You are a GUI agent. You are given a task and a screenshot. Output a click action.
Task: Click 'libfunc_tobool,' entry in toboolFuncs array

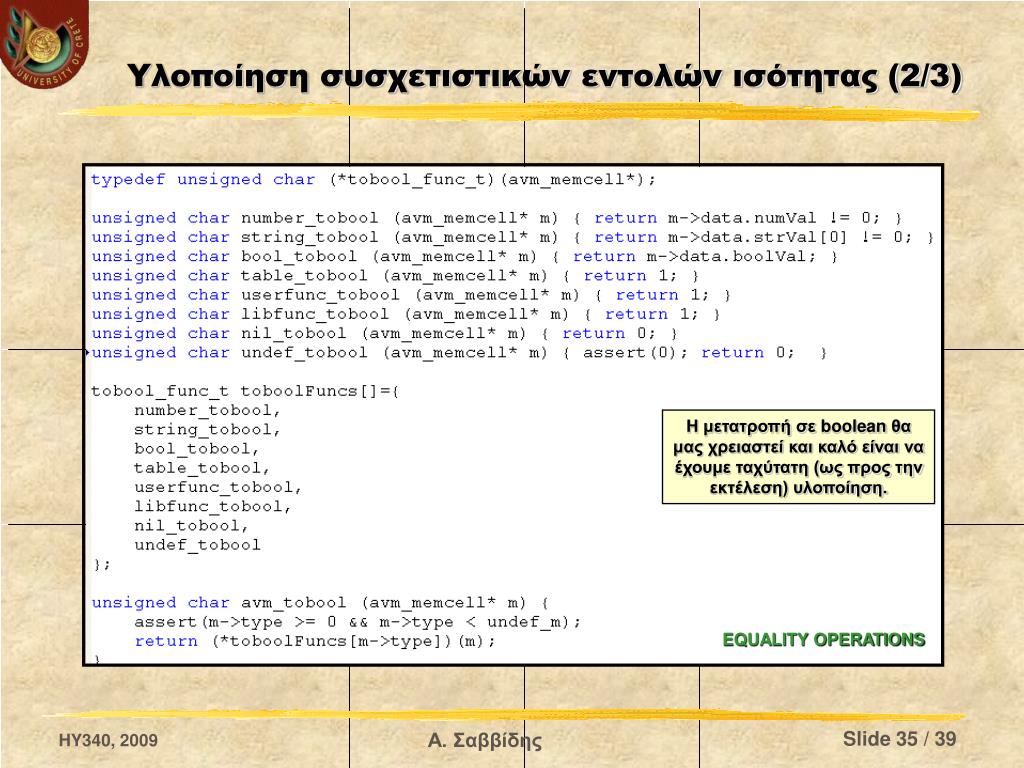coord(213,507)
